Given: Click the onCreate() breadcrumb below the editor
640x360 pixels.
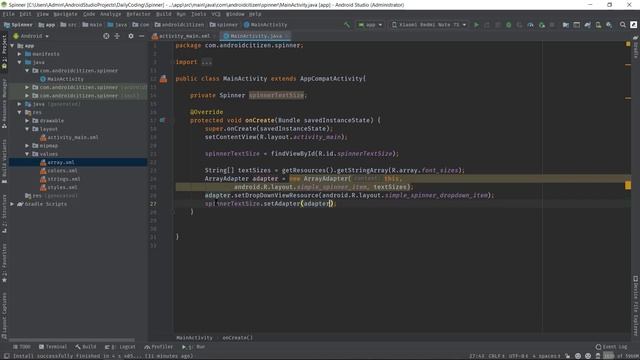Looking at the screenshot, I should pyautogui.click(x=238, y=338).
